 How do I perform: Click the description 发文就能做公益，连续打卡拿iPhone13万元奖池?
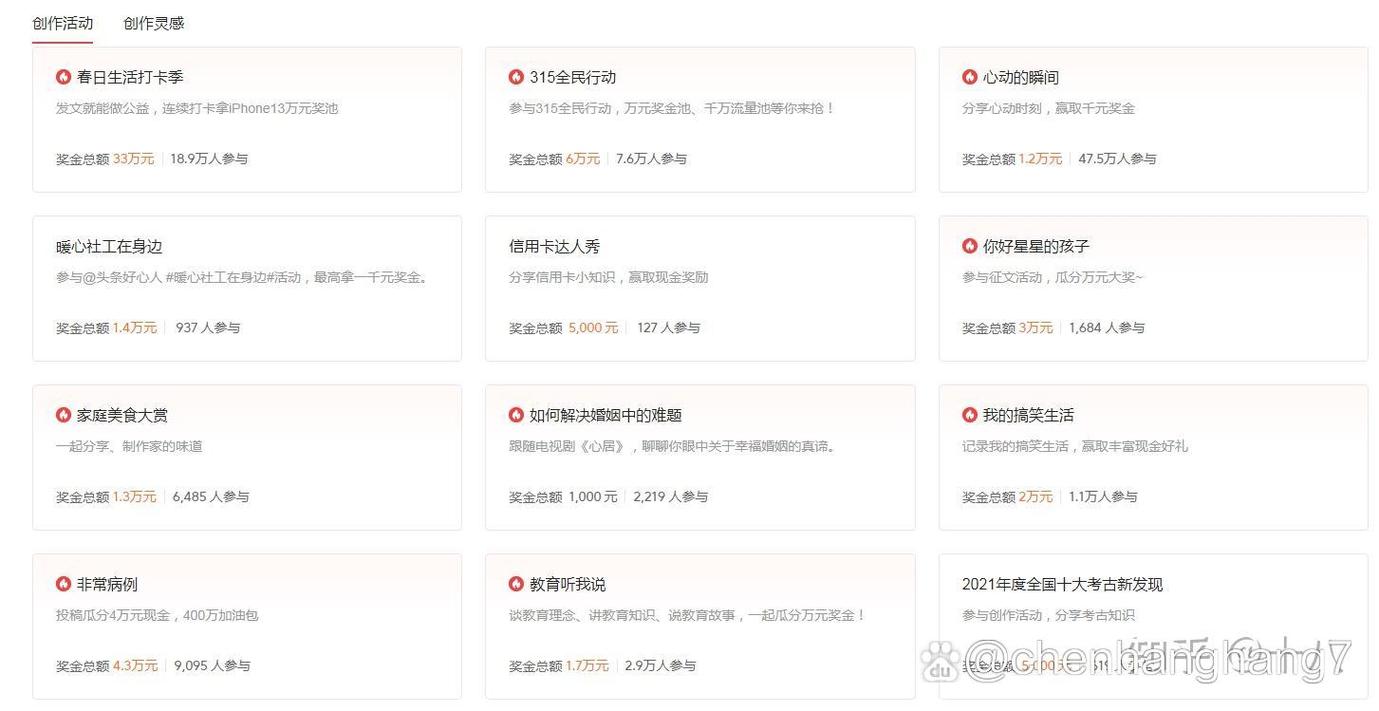(x=197, y=108)
